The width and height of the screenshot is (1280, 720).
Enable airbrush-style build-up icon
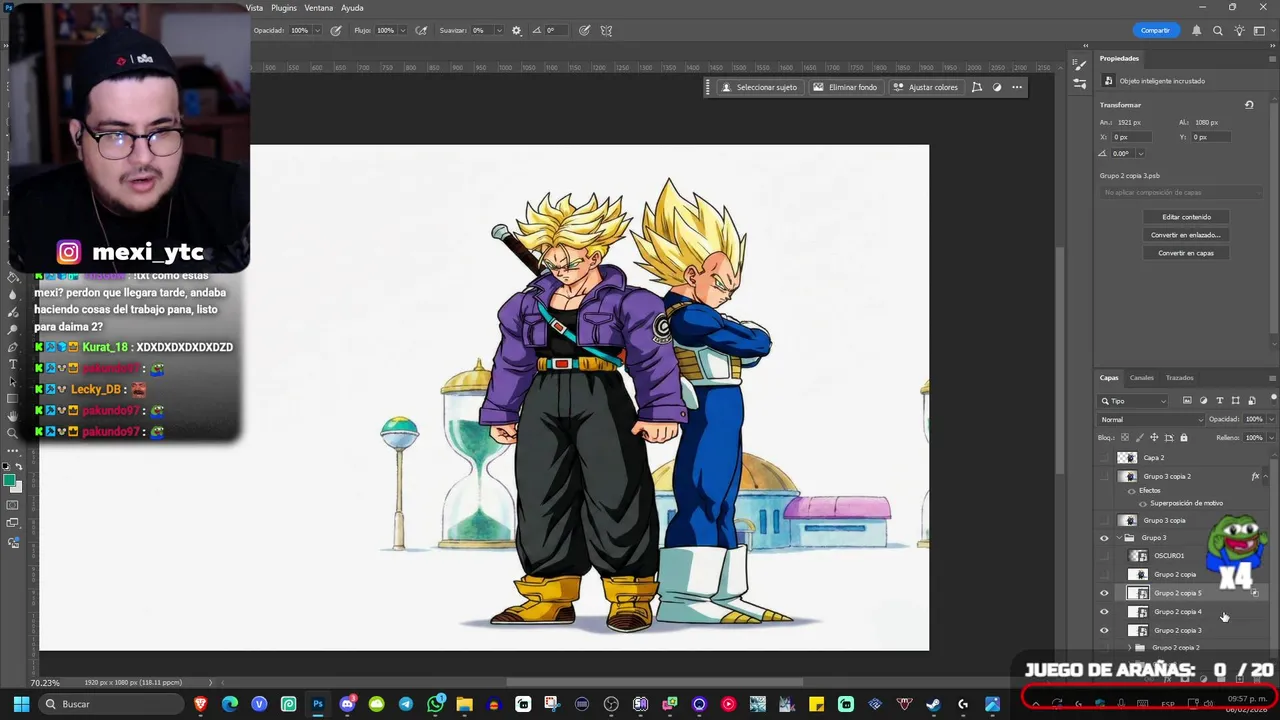pos(422,31)
